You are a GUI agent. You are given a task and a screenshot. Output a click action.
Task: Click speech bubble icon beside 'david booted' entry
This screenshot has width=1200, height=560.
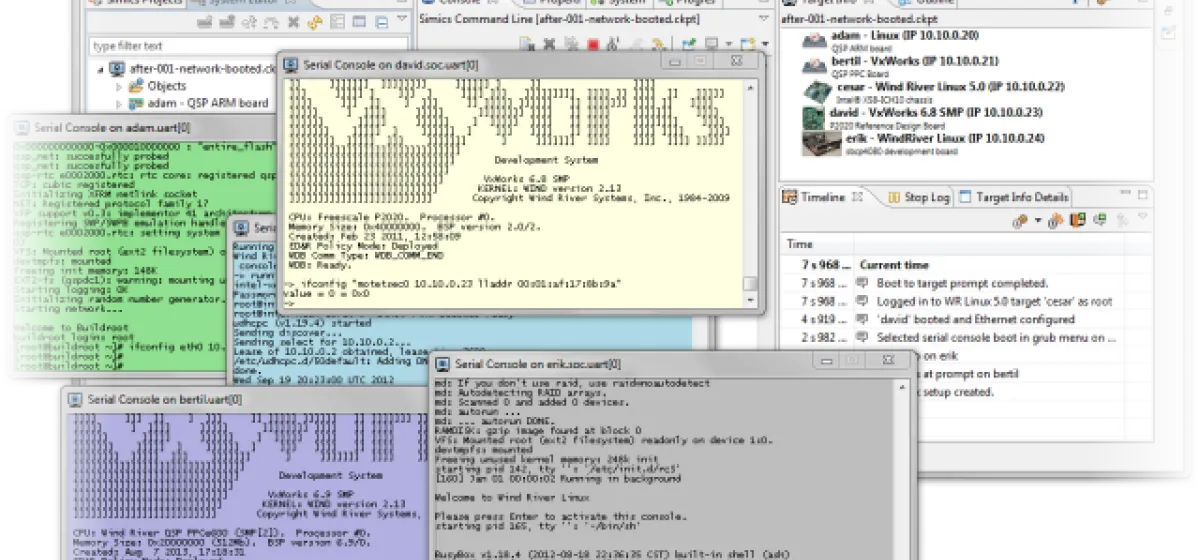(x=863, y=320)
